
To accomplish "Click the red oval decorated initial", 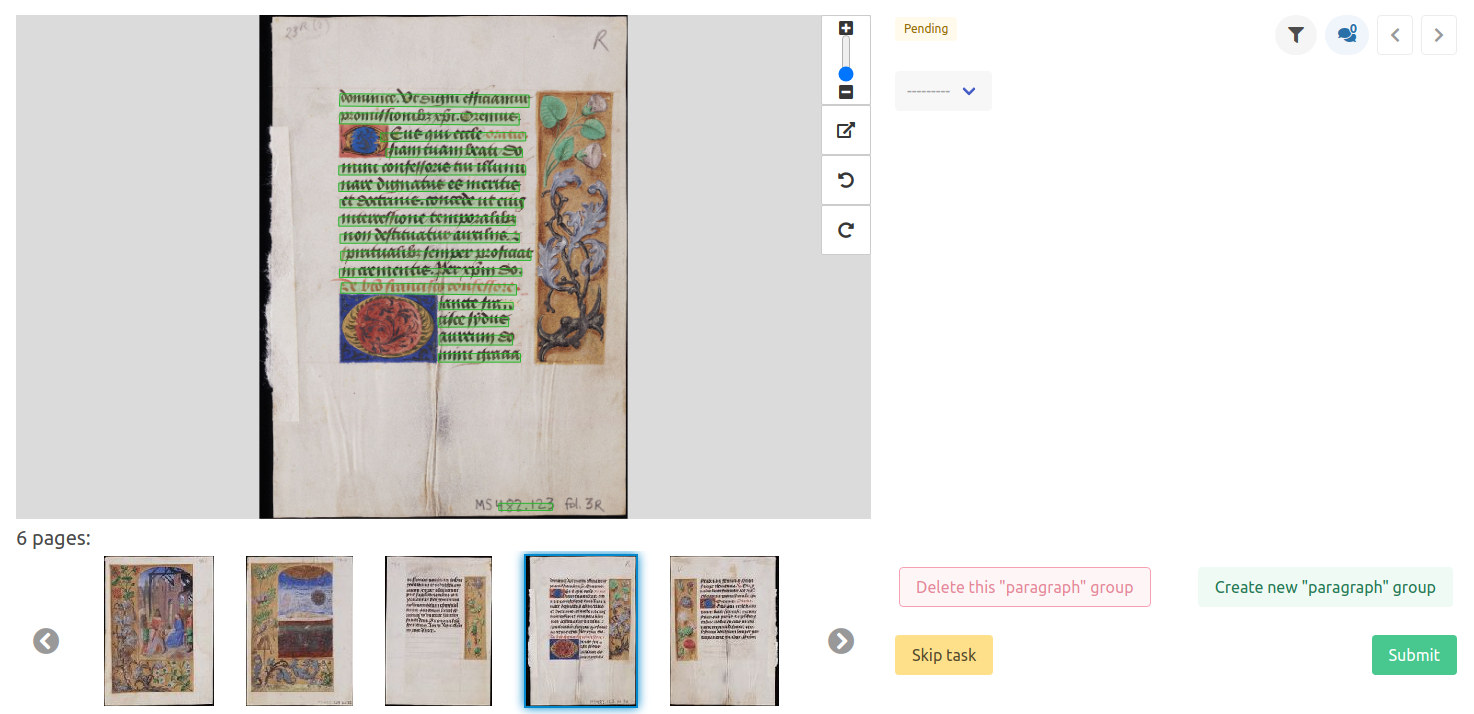I will point(388,329).
